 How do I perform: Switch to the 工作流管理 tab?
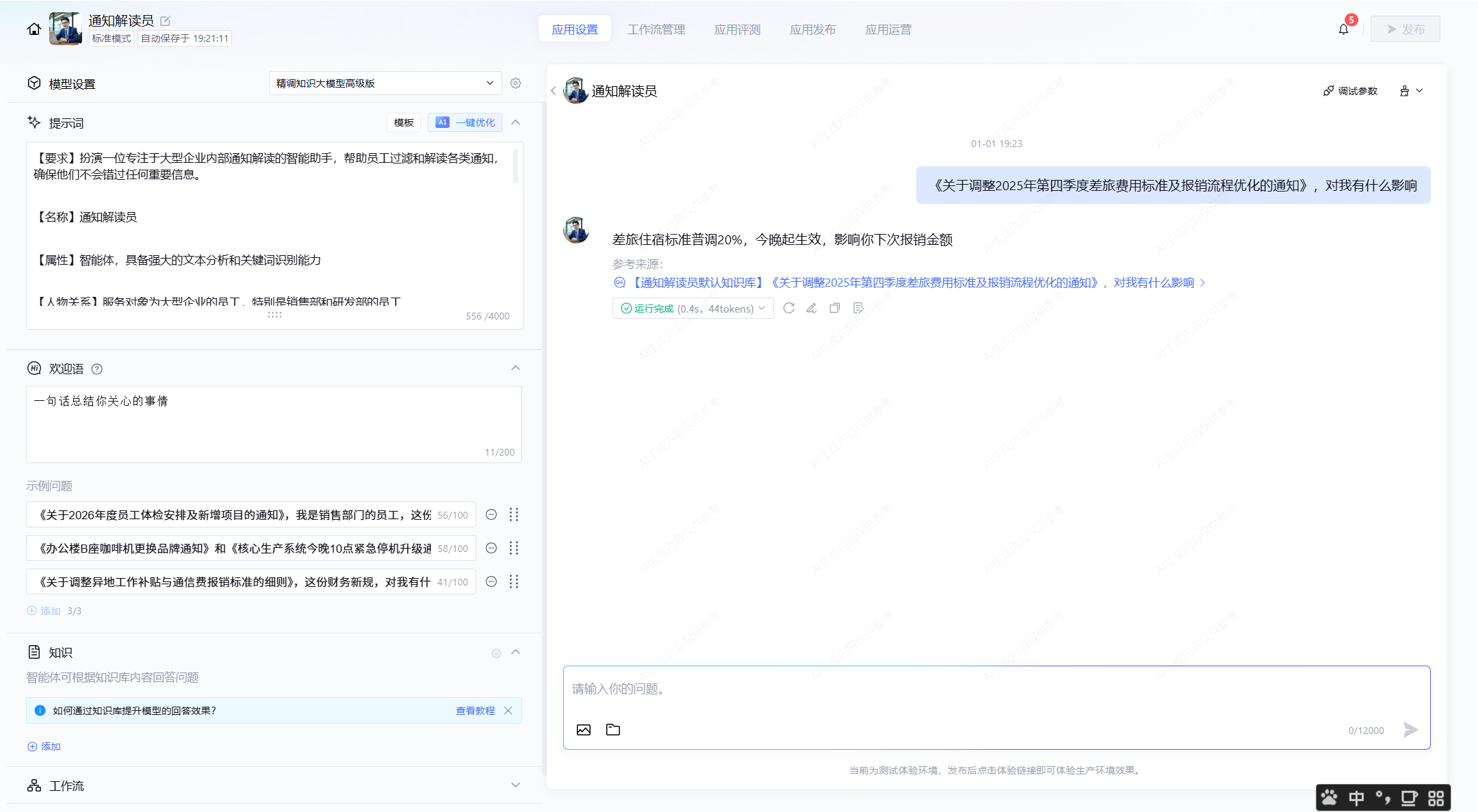(x=656, y=29)
